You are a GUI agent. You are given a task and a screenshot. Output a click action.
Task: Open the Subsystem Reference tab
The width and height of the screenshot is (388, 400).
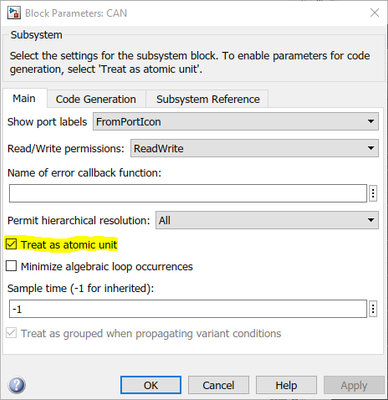click(208, 99)
